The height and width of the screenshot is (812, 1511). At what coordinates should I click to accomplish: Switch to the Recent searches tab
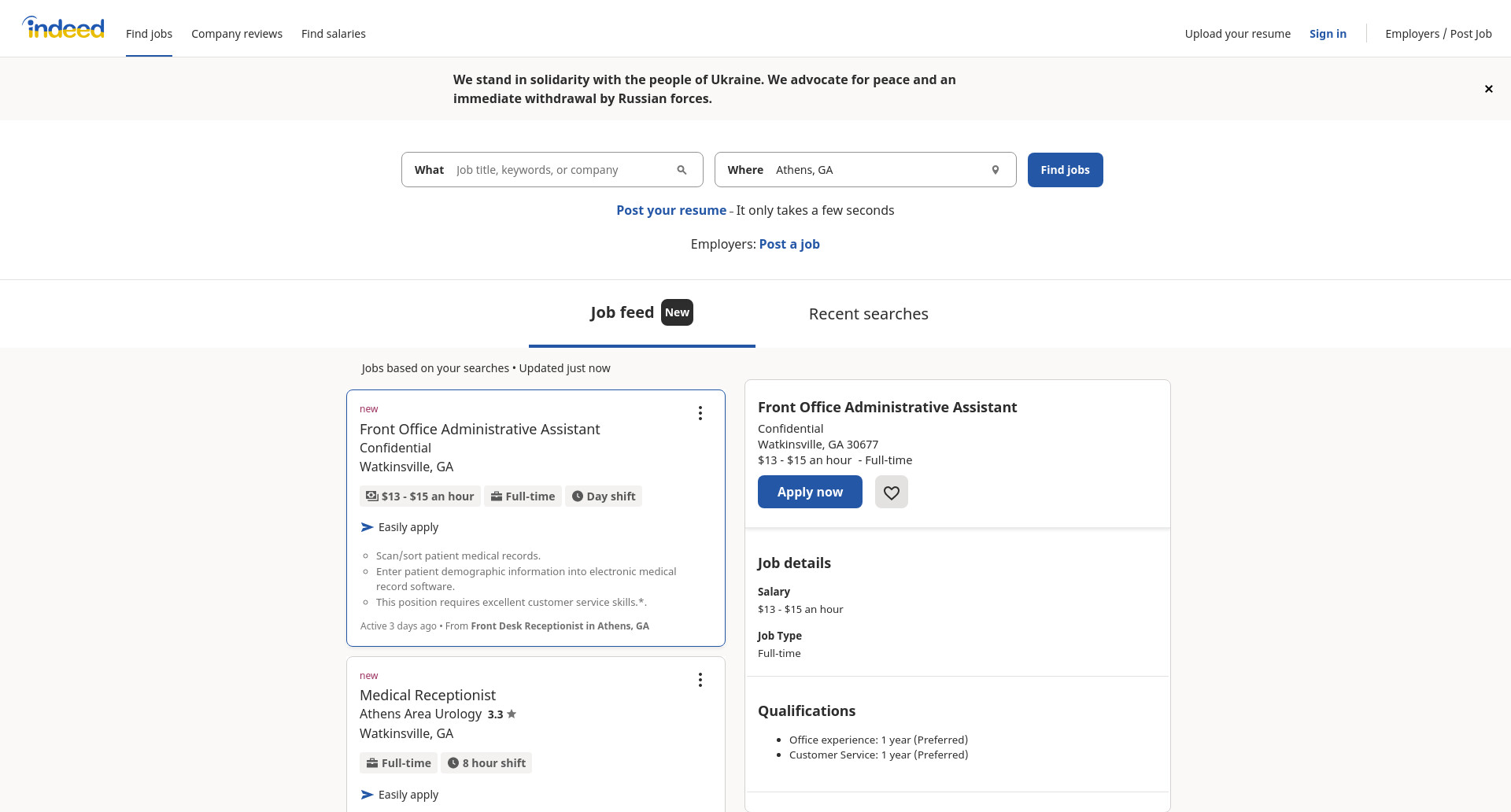point(869,314)
